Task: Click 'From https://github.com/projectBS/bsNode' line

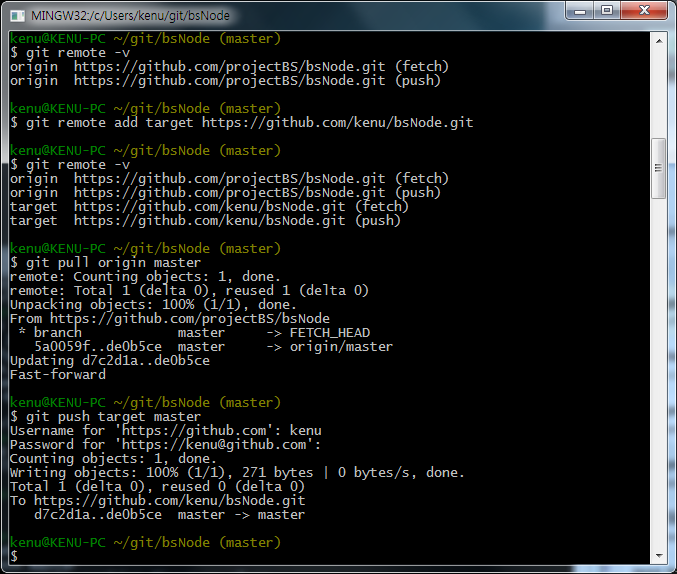Action: point(170,319)
